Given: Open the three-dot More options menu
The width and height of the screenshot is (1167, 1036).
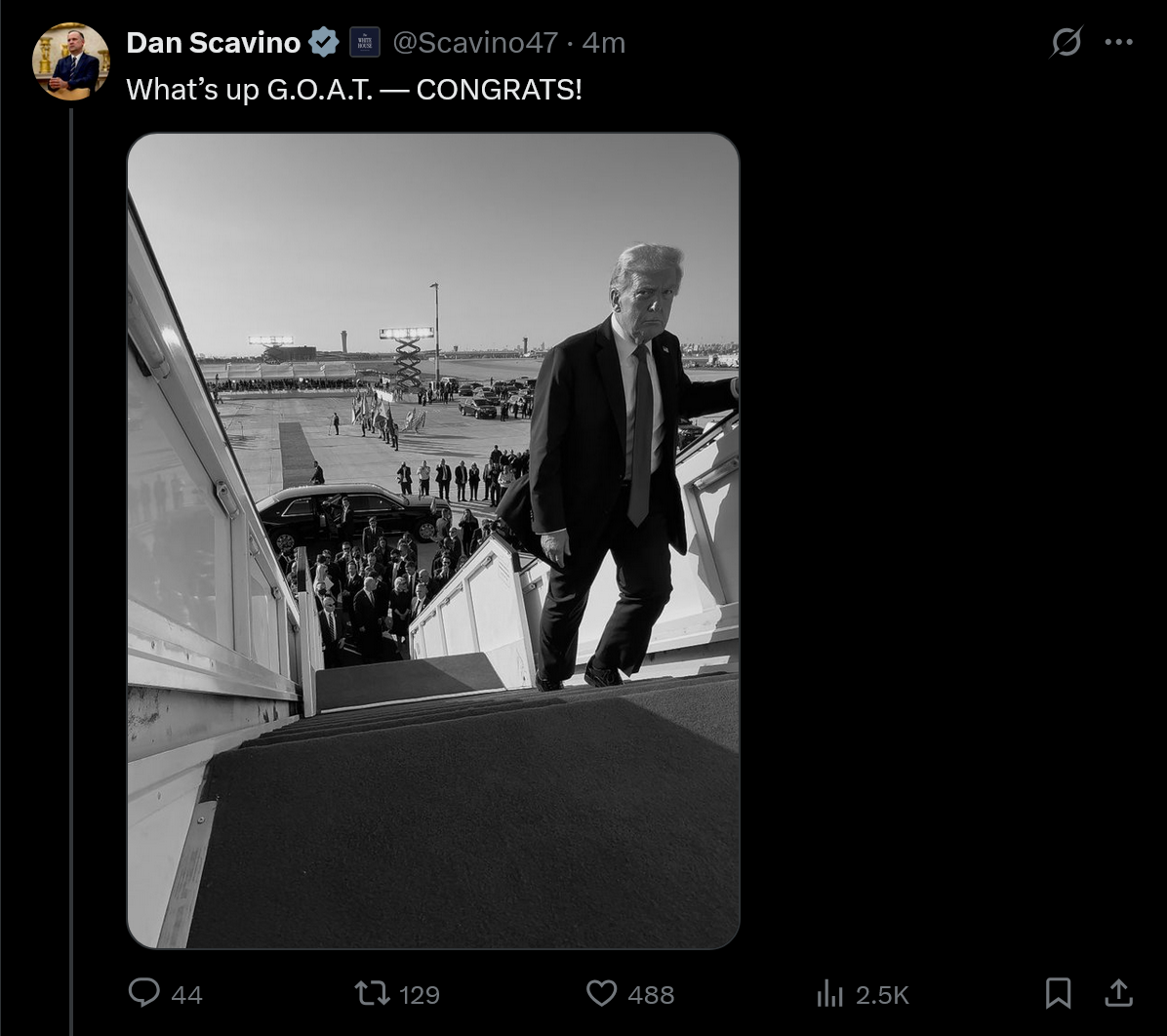Looking at the screenshot, I should point(1118,42).
